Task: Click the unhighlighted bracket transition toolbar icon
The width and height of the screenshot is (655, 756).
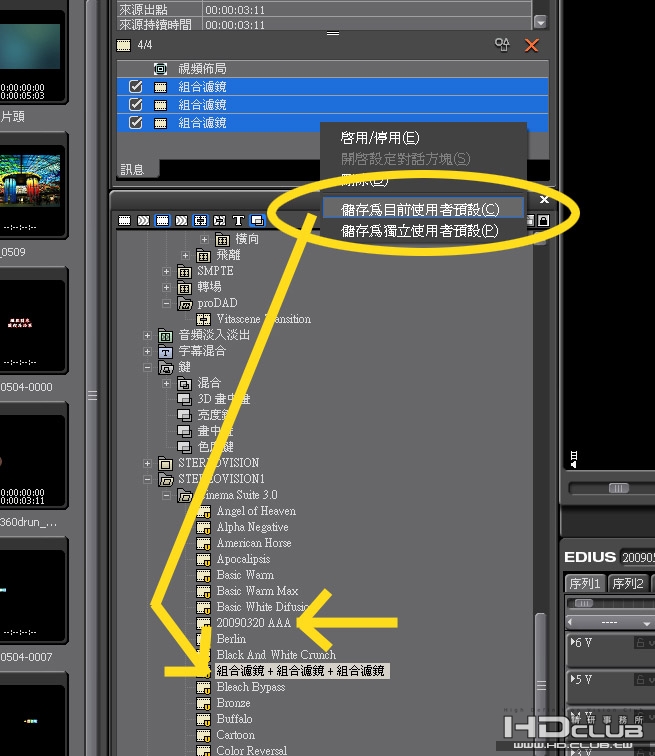Action: click(x=219, y=221)
